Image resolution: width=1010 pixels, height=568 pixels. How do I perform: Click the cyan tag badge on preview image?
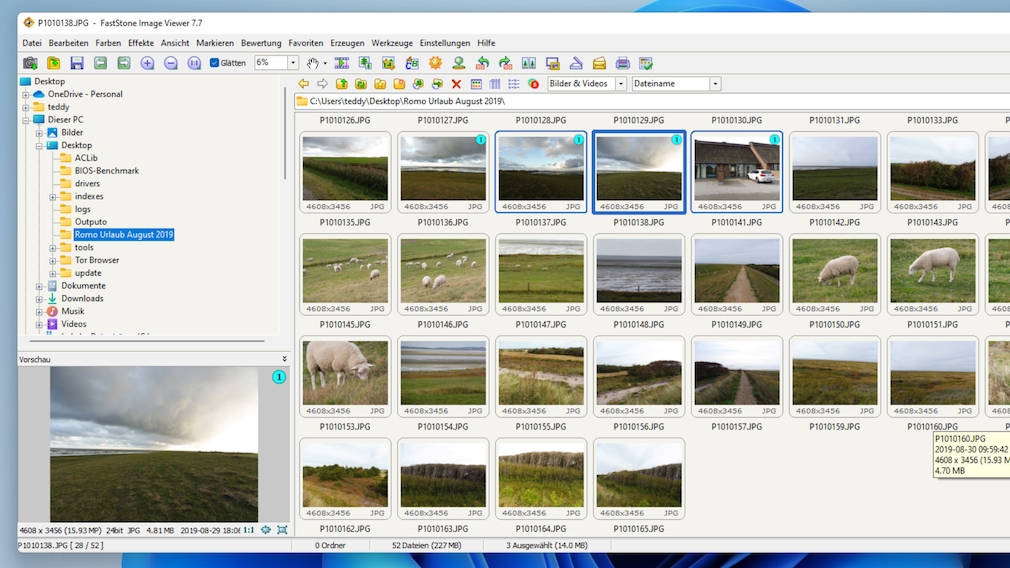279,377
